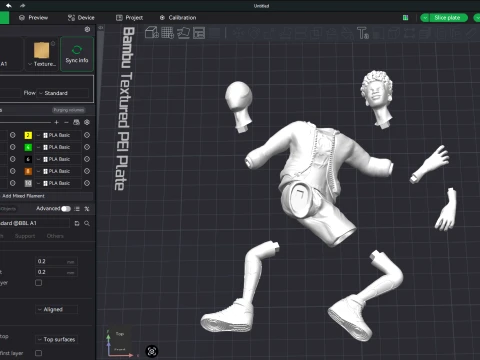
Task: Click the second 0.2 mm input field
Action: click(56, 272)
